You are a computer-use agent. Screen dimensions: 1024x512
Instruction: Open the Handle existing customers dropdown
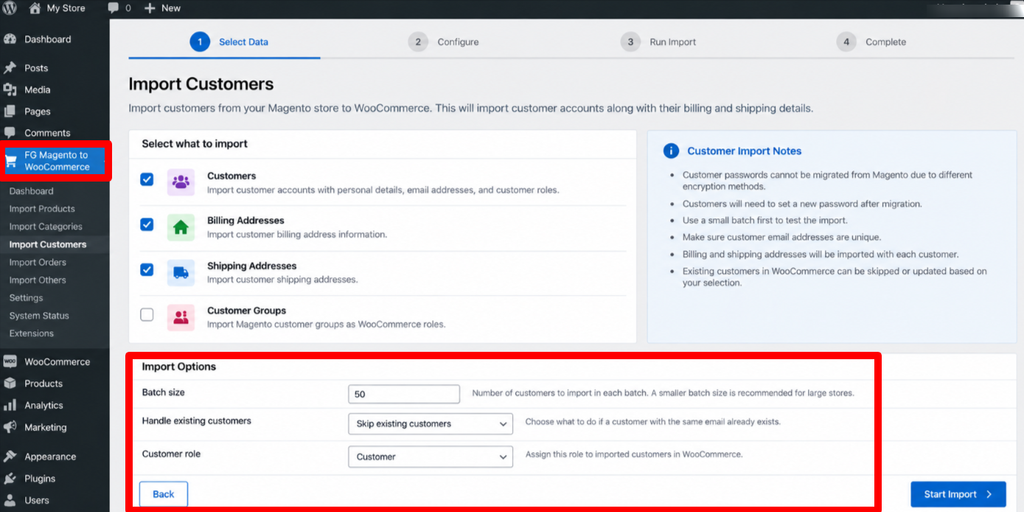[430, 424]
